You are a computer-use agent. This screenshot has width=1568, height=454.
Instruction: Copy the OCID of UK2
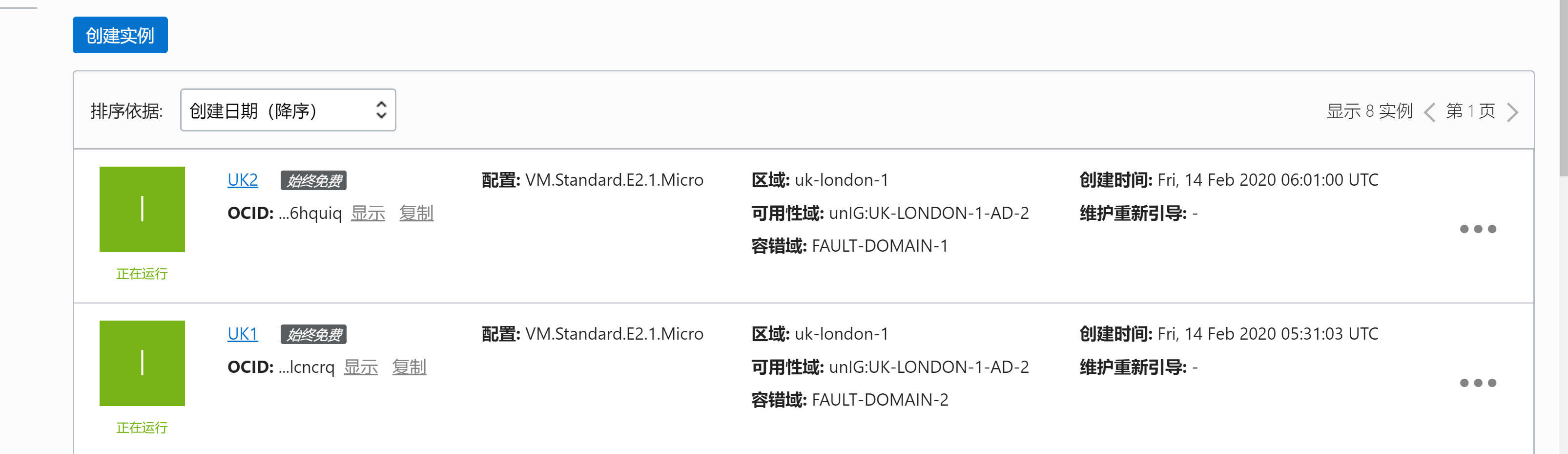tap(416, 213)
